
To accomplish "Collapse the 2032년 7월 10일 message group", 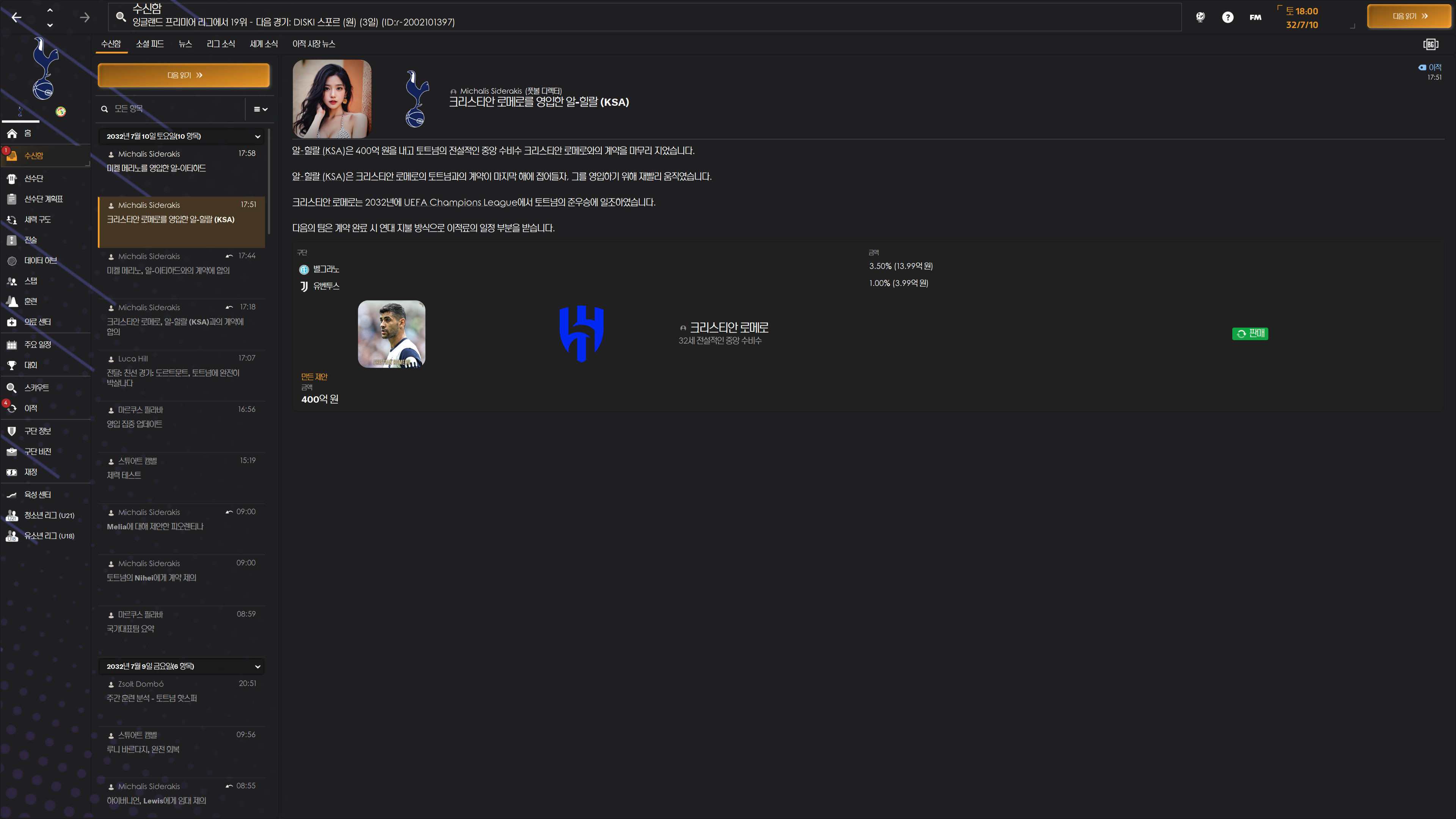I will coord(258,136).
